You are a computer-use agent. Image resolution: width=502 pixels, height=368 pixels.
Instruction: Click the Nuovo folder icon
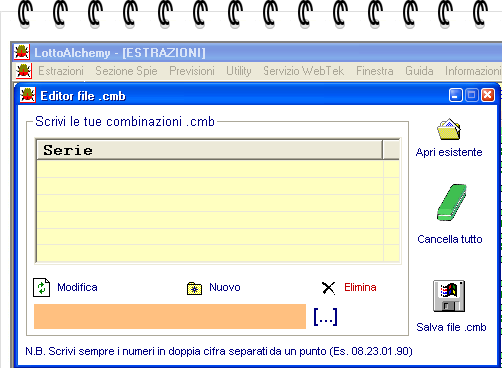coord(194,288)
